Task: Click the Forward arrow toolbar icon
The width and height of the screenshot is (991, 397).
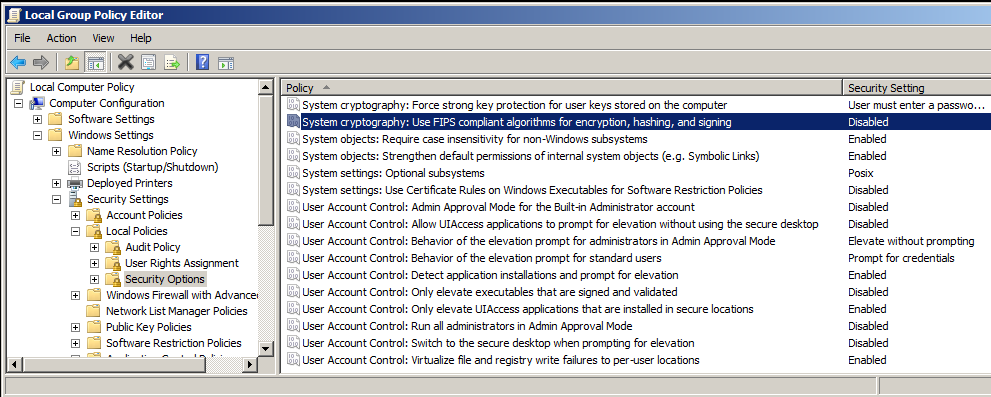Action: [x=40, y=62]
